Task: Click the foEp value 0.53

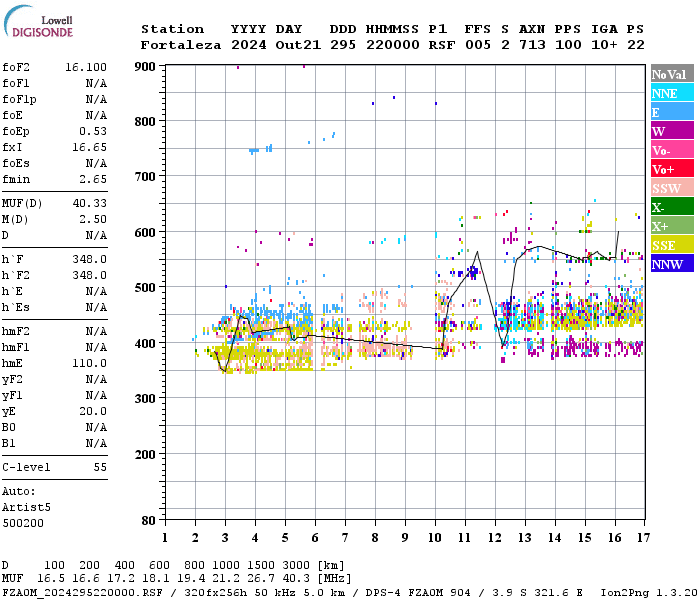Action: [x=93, y=131]
